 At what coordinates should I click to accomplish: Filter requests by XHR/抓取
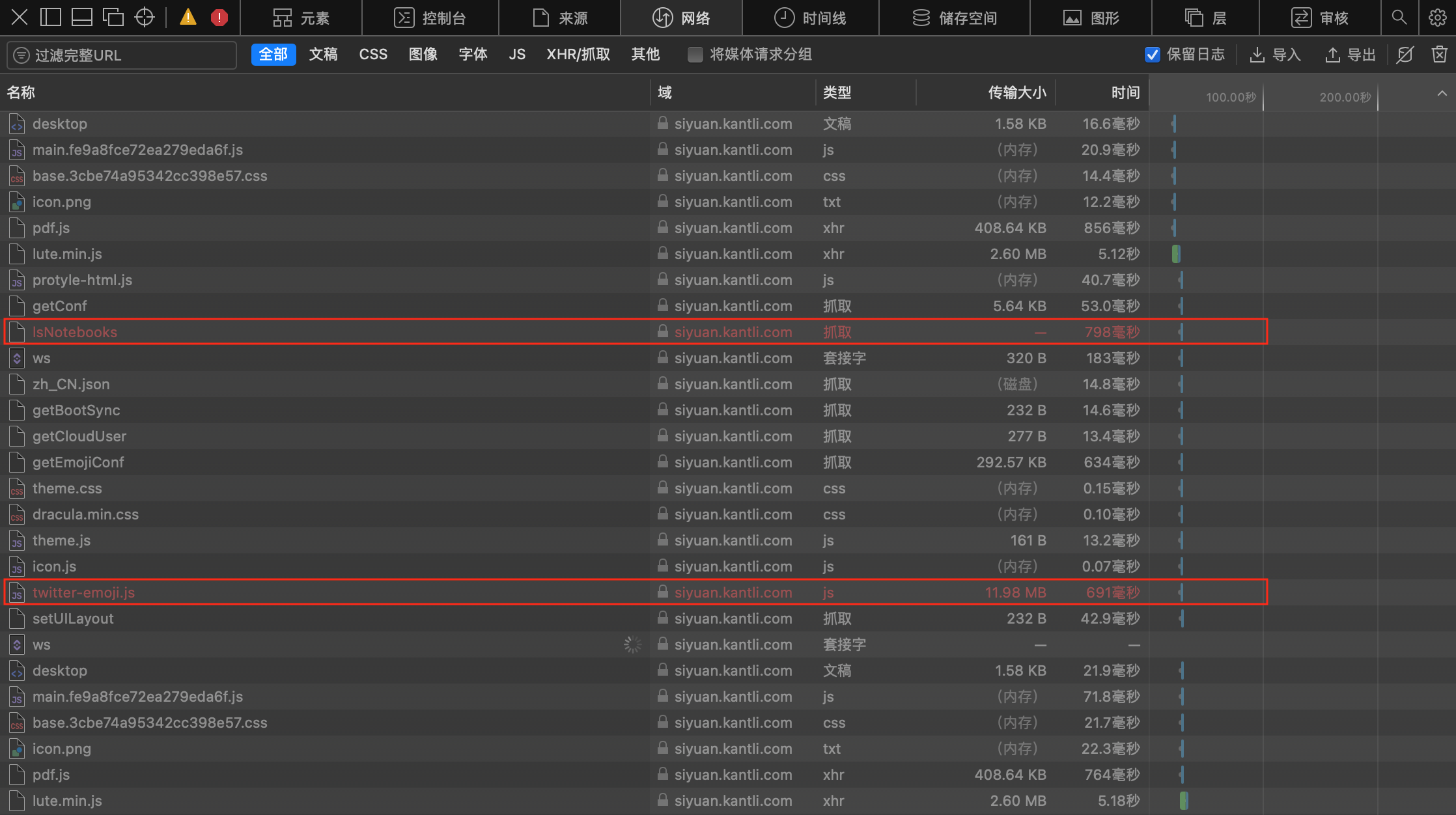(578, 55)
